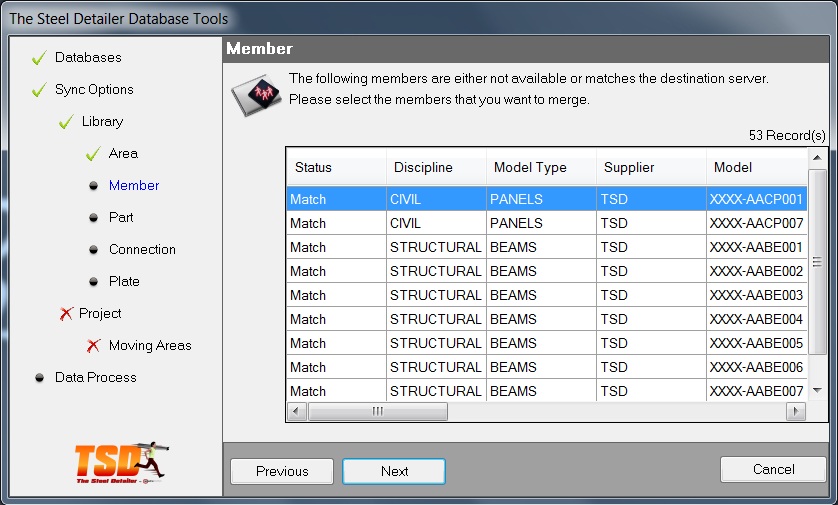
Task: Click the TSD Steel Detailer logo
Action: pyautogui.click(x=121, y=463)
